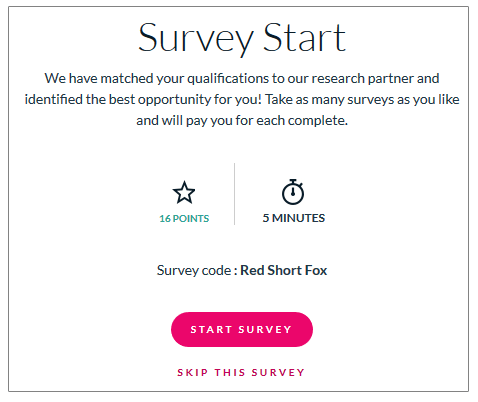Start the survey using the pink button
The height and width of the screenshot is (402, 478).
242,329
